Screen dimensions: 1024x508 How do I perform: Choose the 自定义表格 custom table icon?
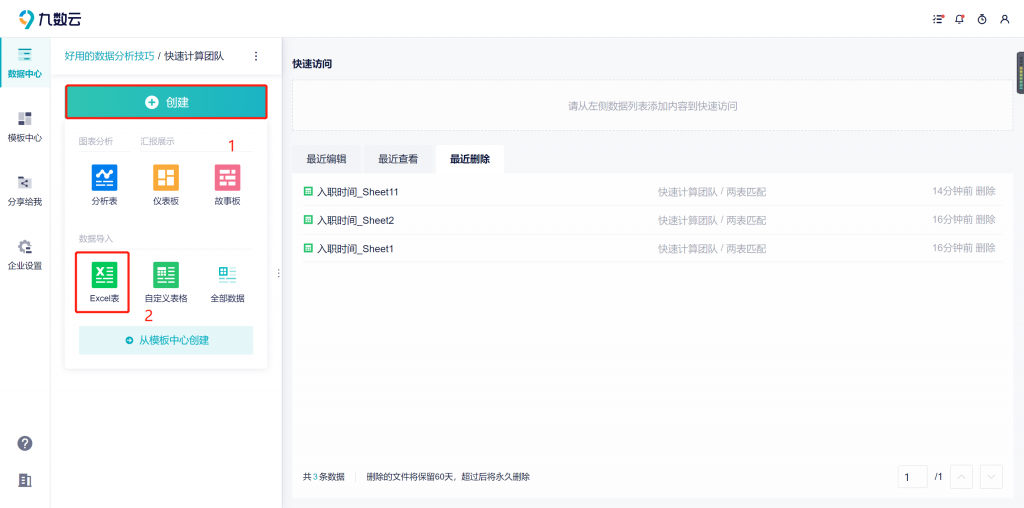[166, 275]
